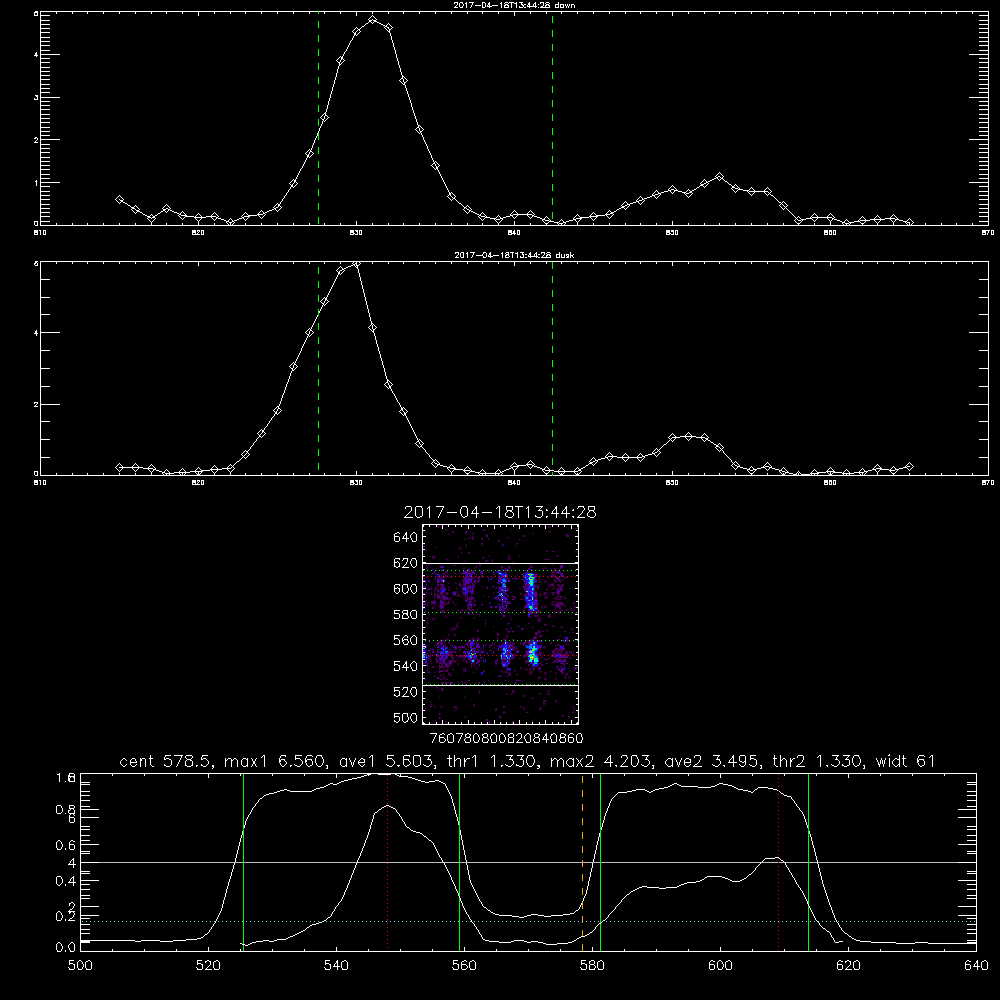Click the first diamond marker on dawn curve

click(119, 200)
